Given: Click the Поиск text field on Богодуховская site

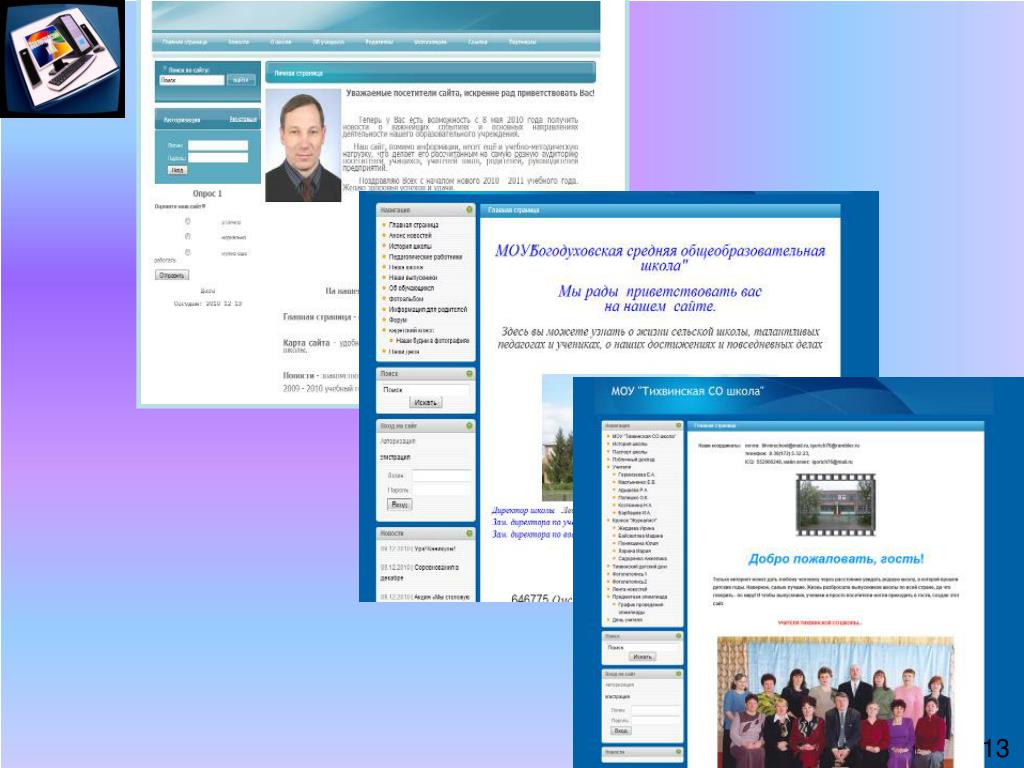Looking at the screenshot, I should [x=424, y=390].
